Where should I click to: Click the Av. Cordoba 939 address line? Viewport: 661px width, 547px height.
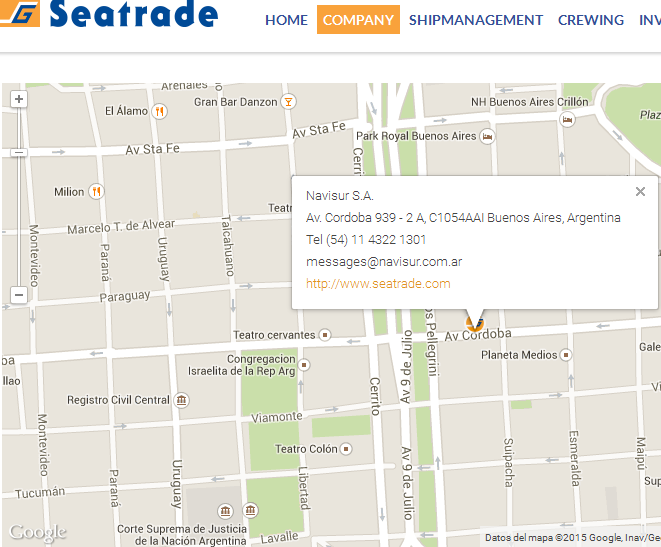pyautogui.click(x=463, y=218)
